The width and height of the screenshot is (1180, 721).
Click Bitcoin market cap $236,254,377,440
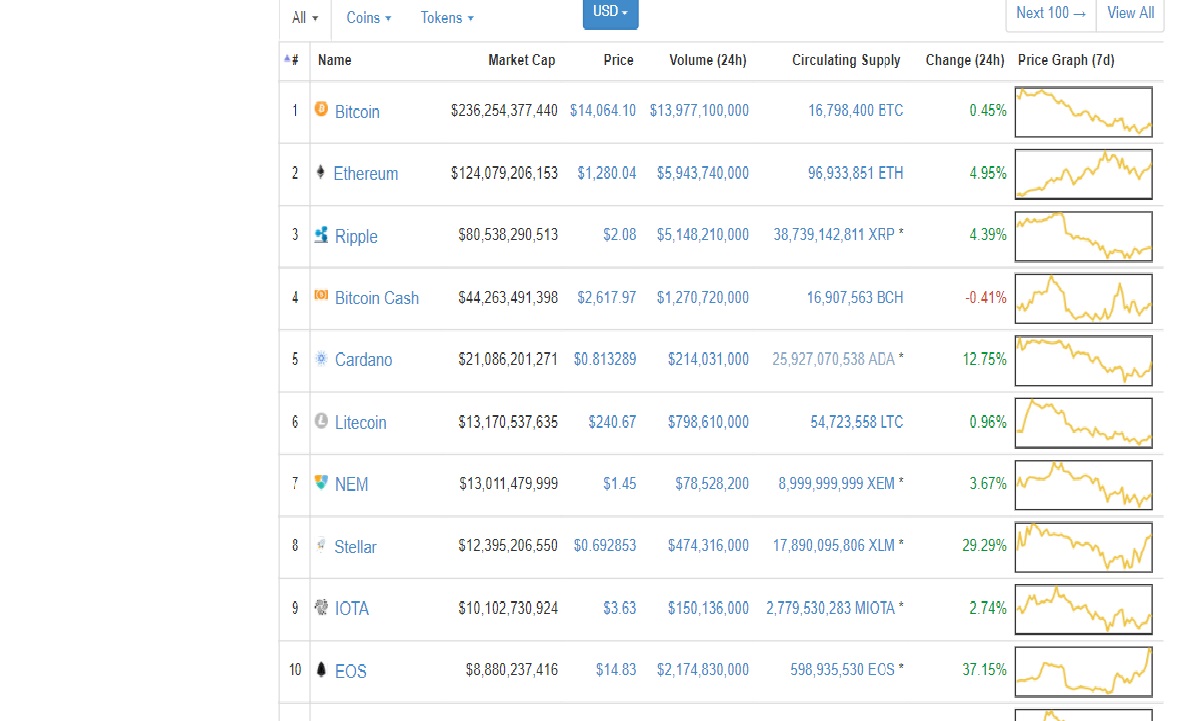click(x=504, y=111)
